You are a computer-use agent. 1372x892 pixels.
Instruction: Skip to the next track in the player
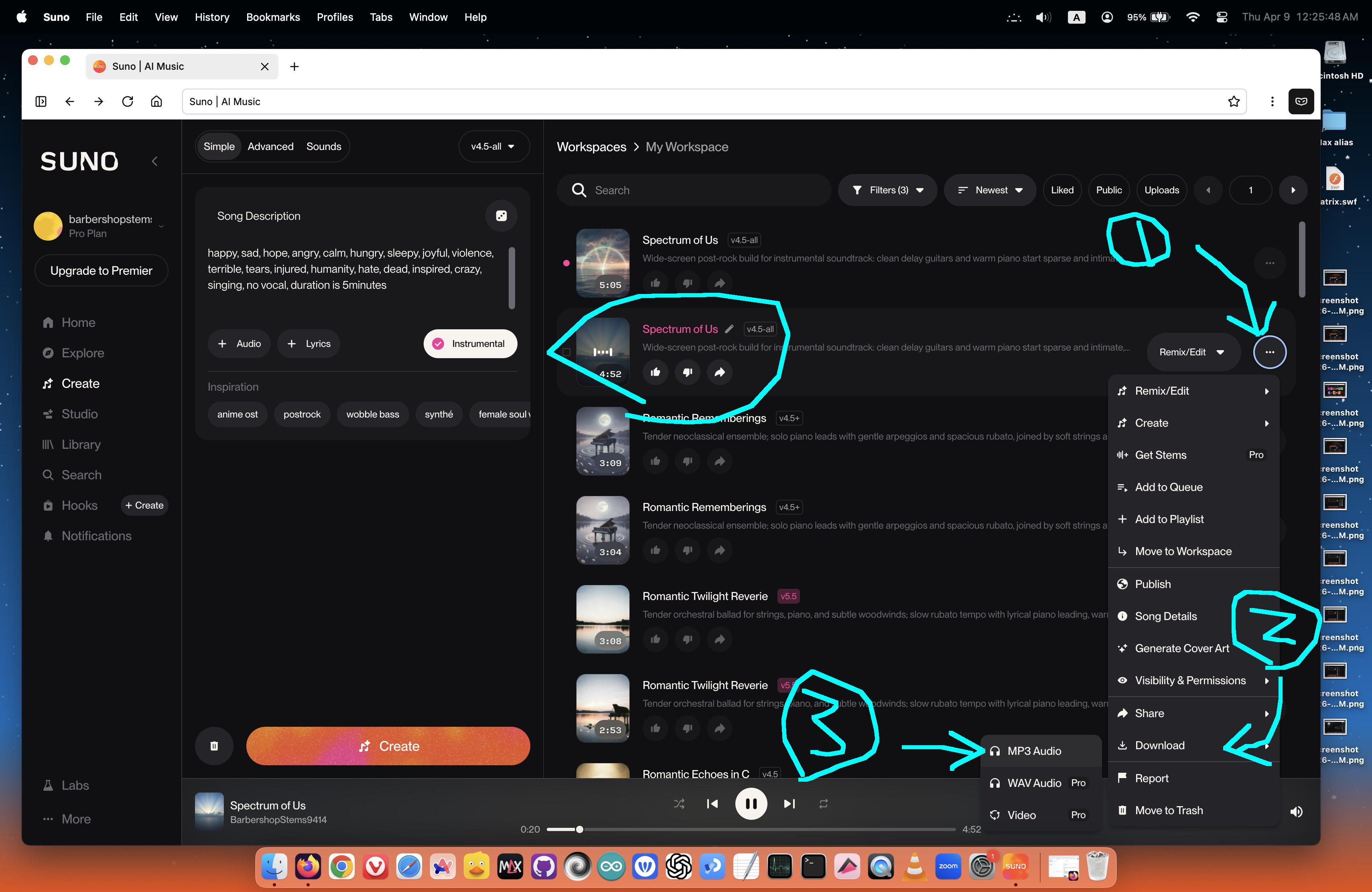coord(789,803)
